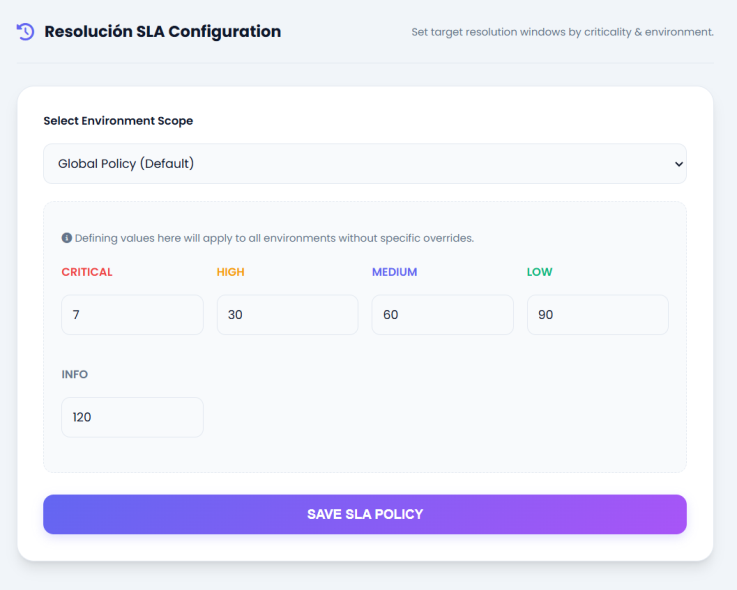Click the gray INFO label
The image size is (737, 590).
click(x=75, y=374)
